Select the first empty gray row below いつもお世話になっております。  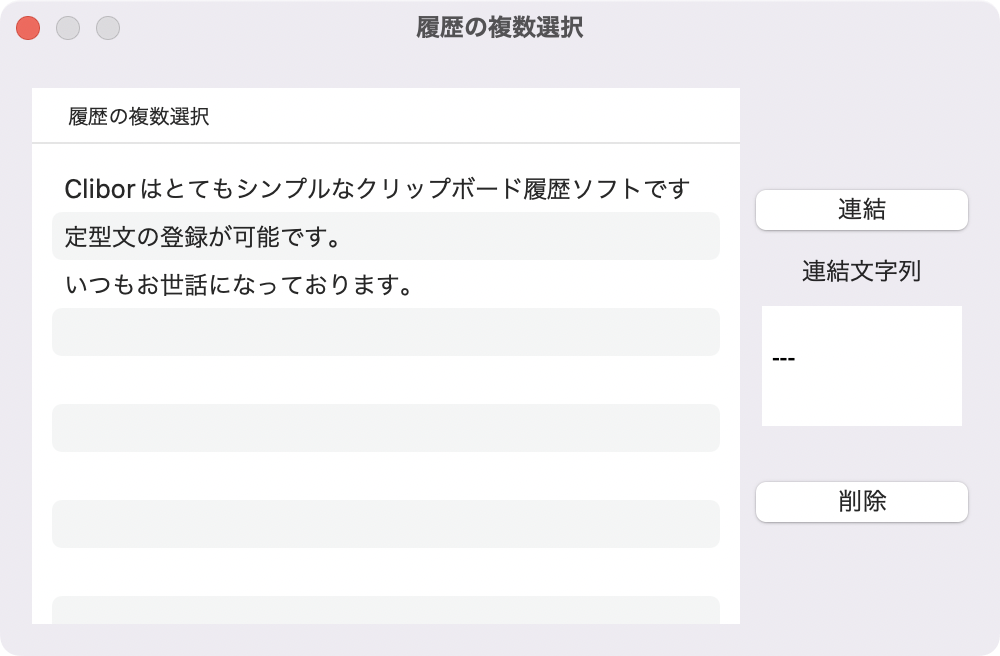pyautogui.click(x=386, y=332)
